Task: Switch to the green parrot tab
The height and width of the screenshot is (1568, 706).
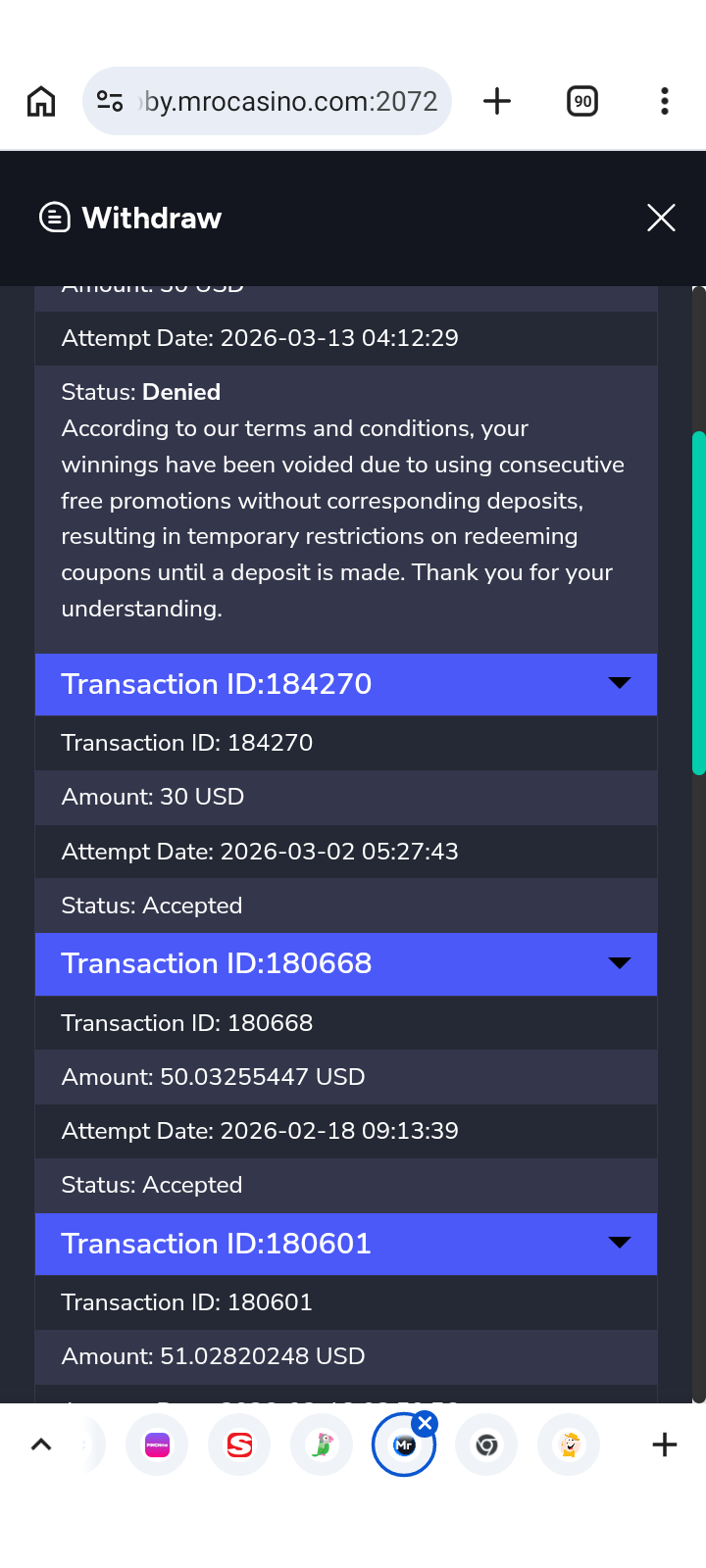Action: 322,1445
